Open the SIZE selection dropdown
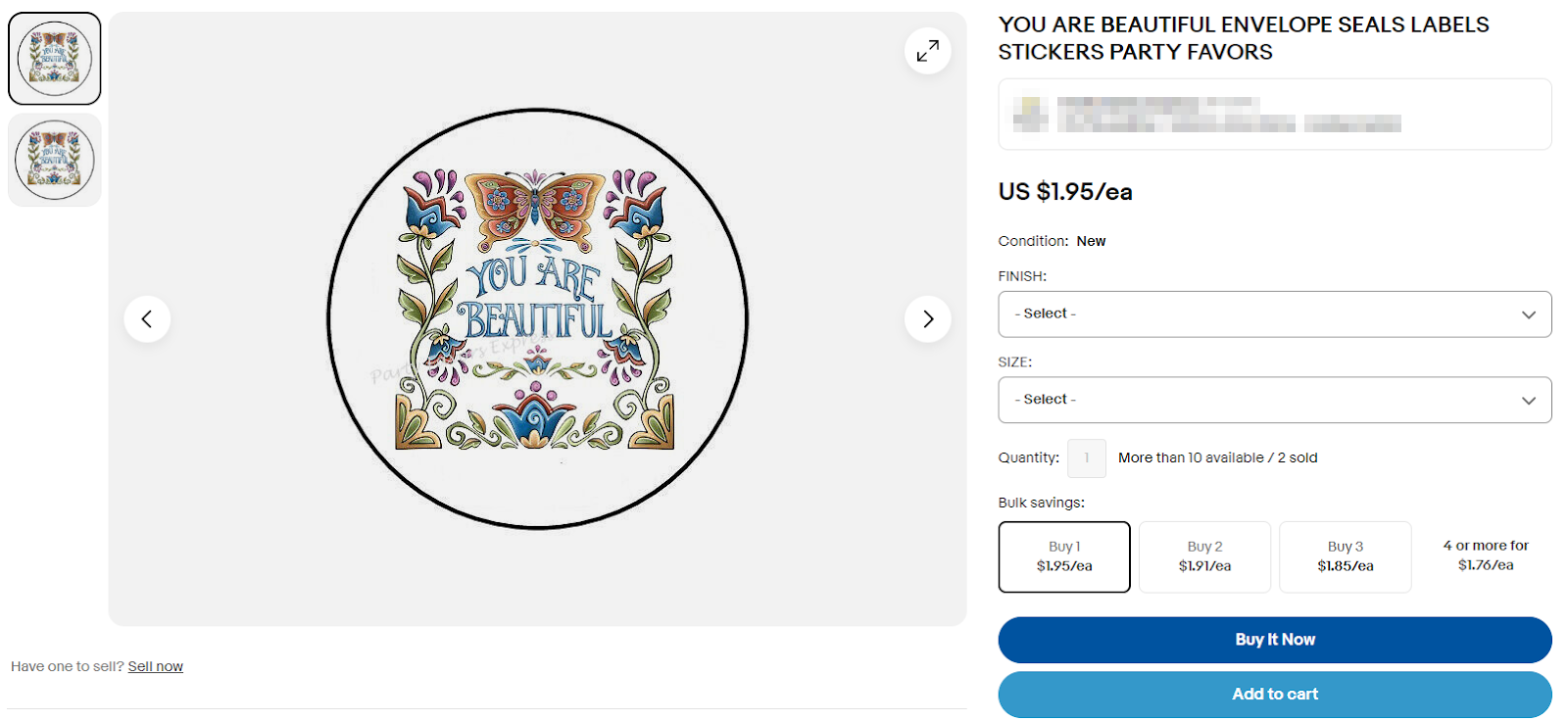This screenshot has height=721, width=1568. (1274, 400)
